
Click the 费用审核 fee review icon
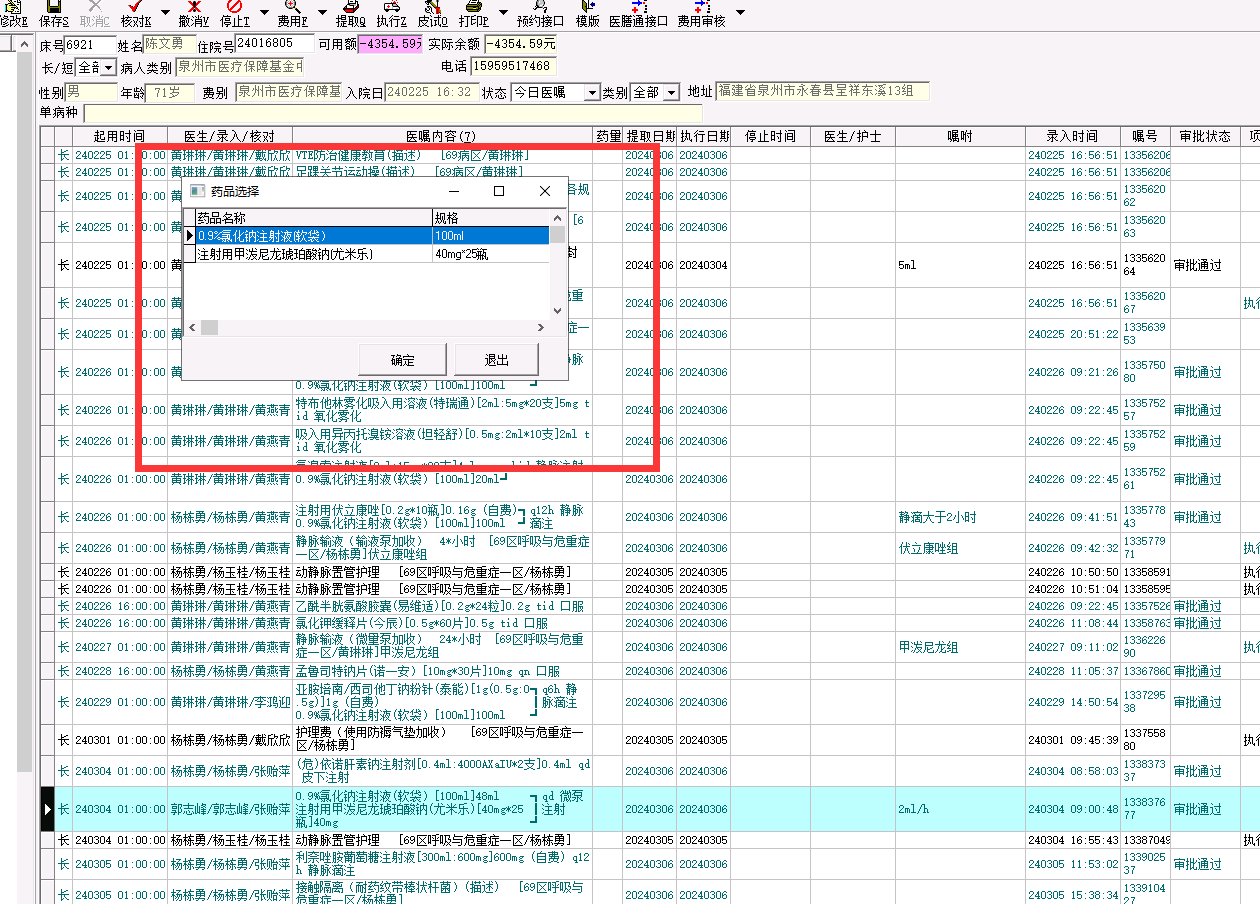click(701, 13)
